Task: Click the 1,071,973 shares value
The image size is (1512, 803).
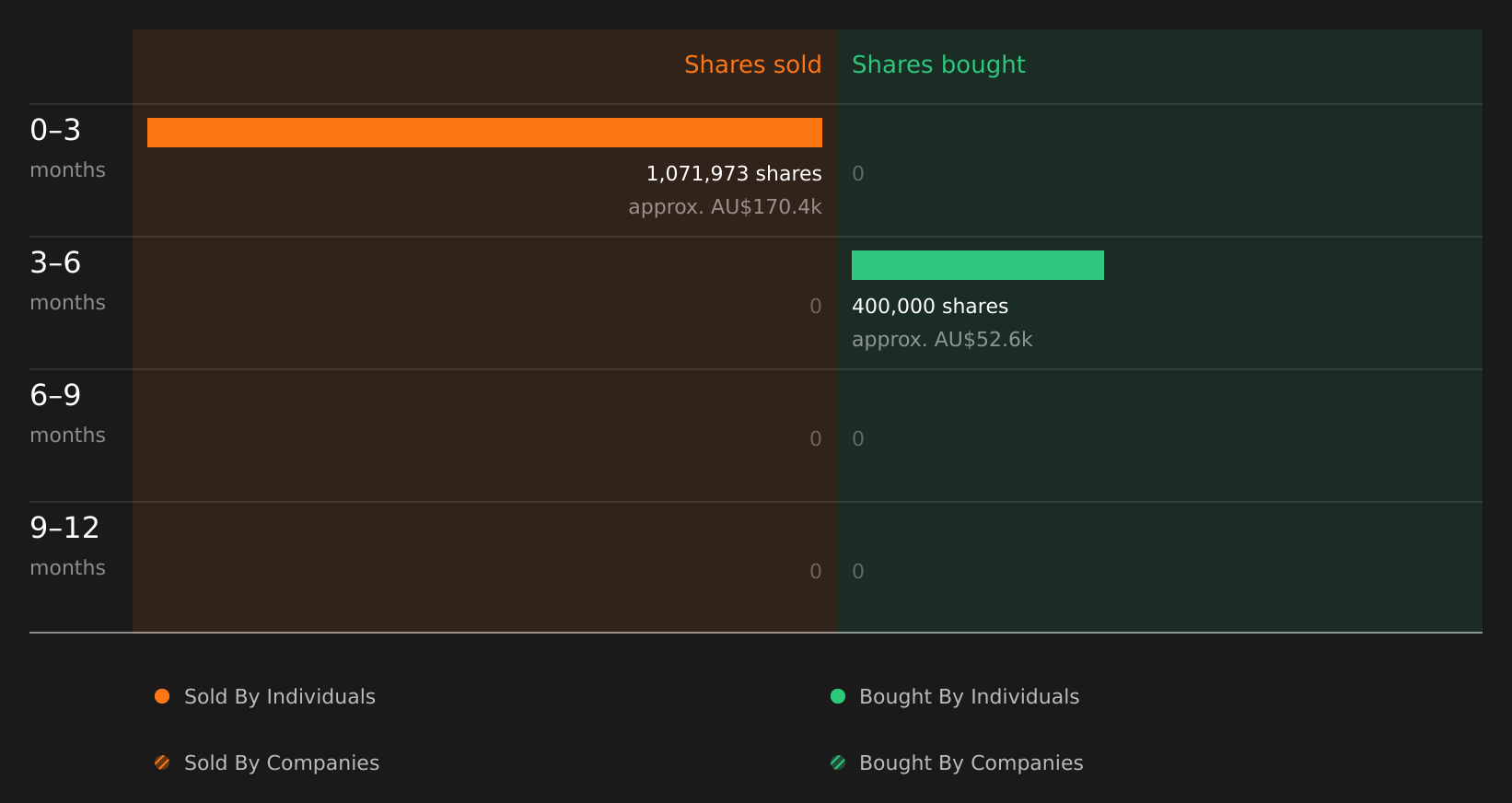Action: 734,173
